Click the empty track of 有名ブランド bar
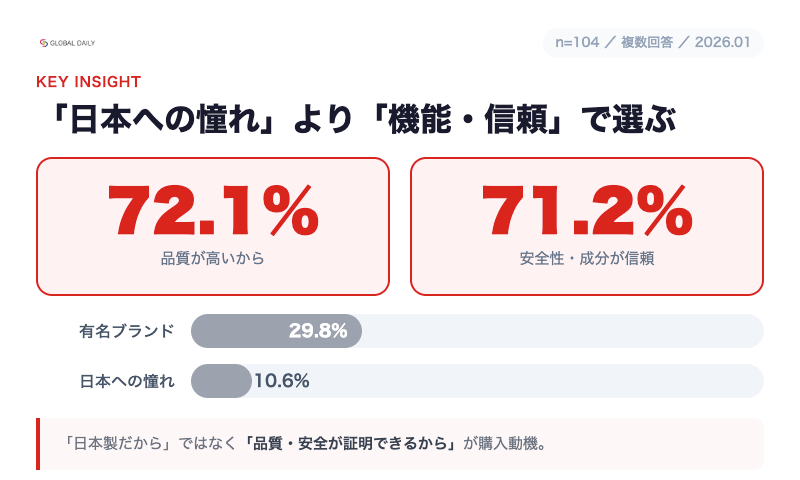The height and width of the screenshot is (480, 800). pyautogui.click(x=560, y=331)
